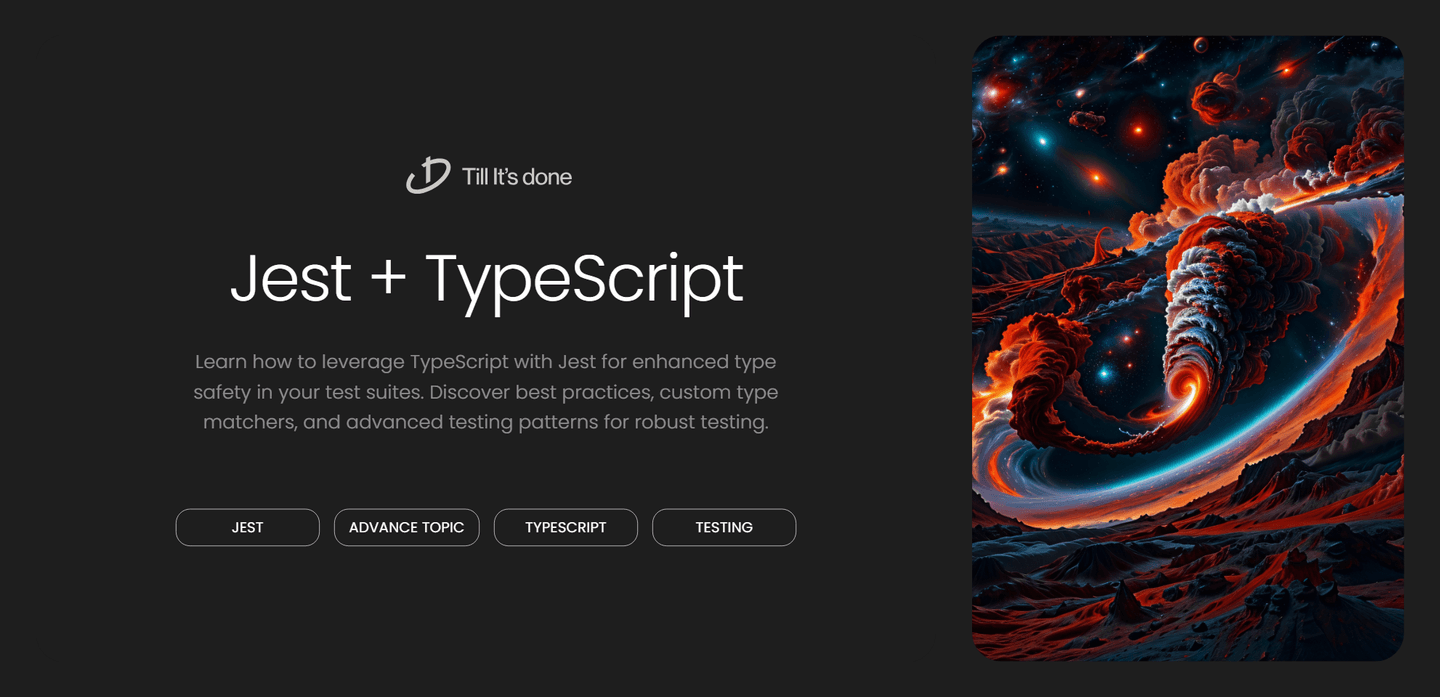The image size is (1440, 697).
Task: Select the JEST tag button
Action: point(248,527)
